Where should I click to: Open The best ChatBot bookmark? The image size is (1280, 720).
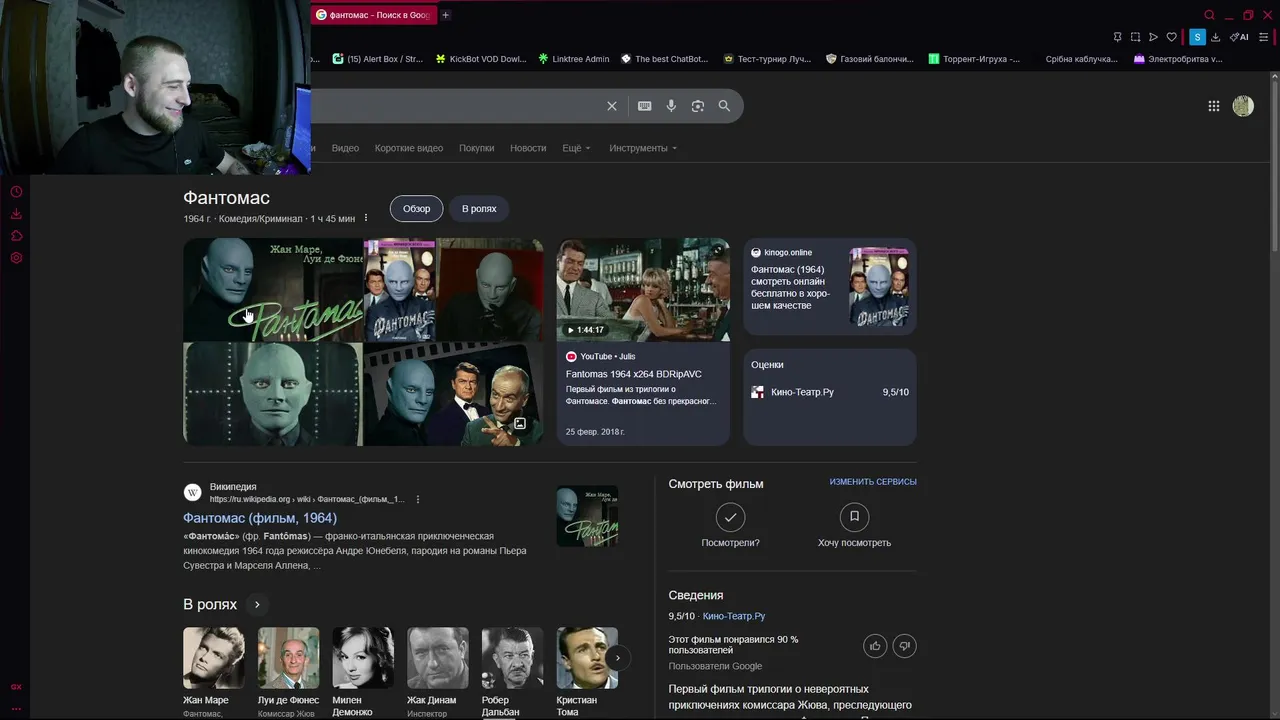tap(665, 59)
